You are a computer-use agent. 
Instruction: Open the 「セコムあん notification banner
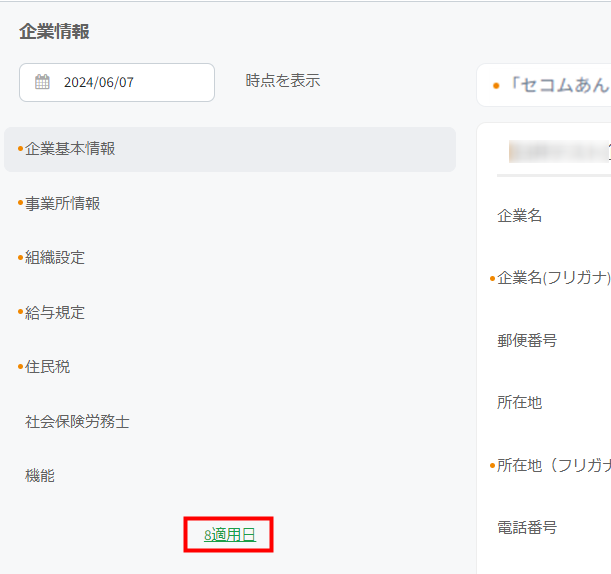(550, 85)
